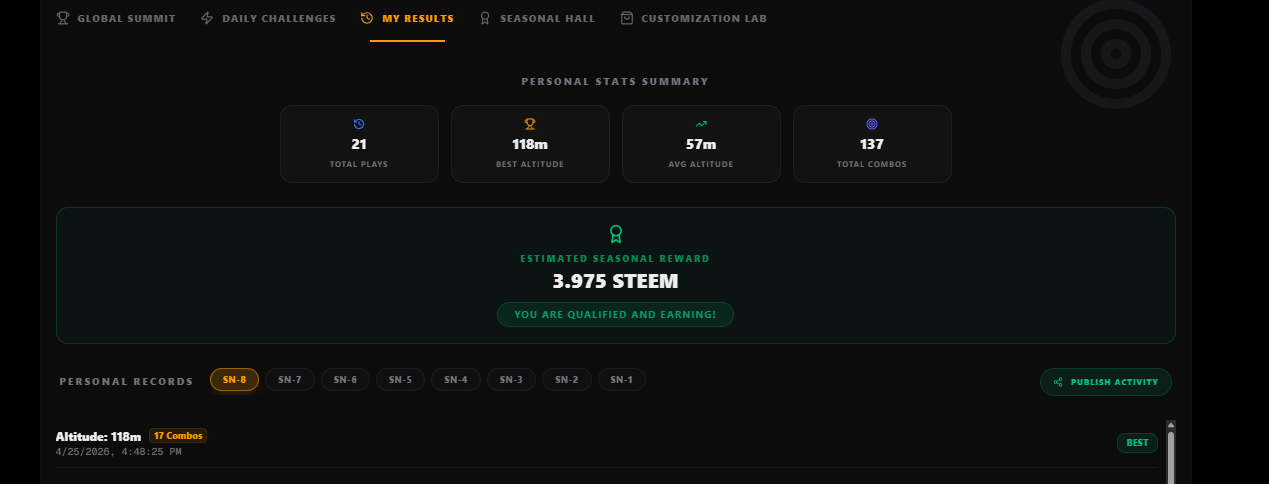Click the orange Best Altitude trophy icon
The width and height of the screenshot is (1269, 484).
click(x=530, y=124)
